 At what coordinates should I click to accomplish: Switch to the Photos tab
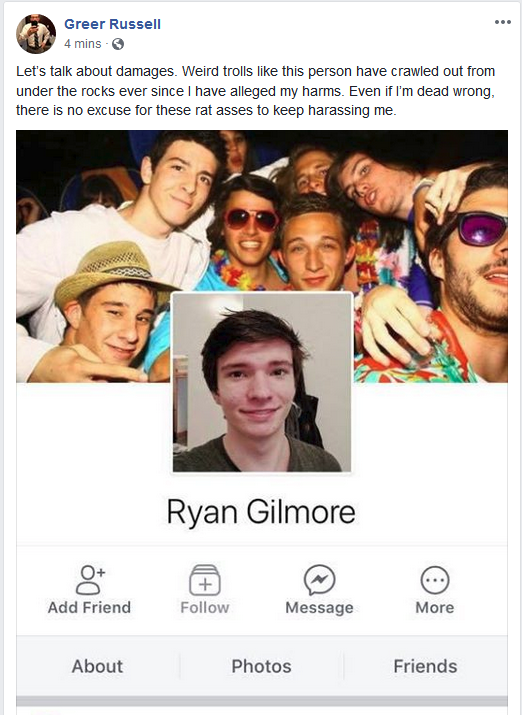[261, 666]
